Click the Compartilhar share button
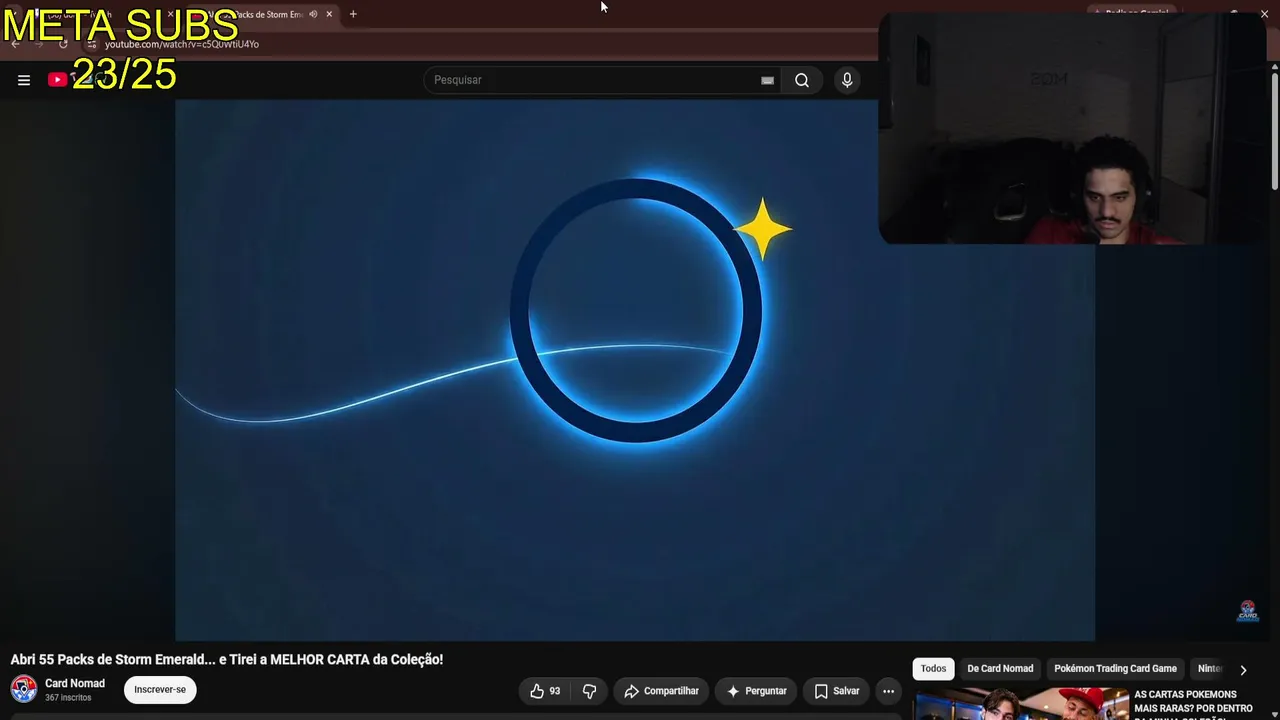The width and height of the screenshot is (1280, 720). [x=661, y=691]
